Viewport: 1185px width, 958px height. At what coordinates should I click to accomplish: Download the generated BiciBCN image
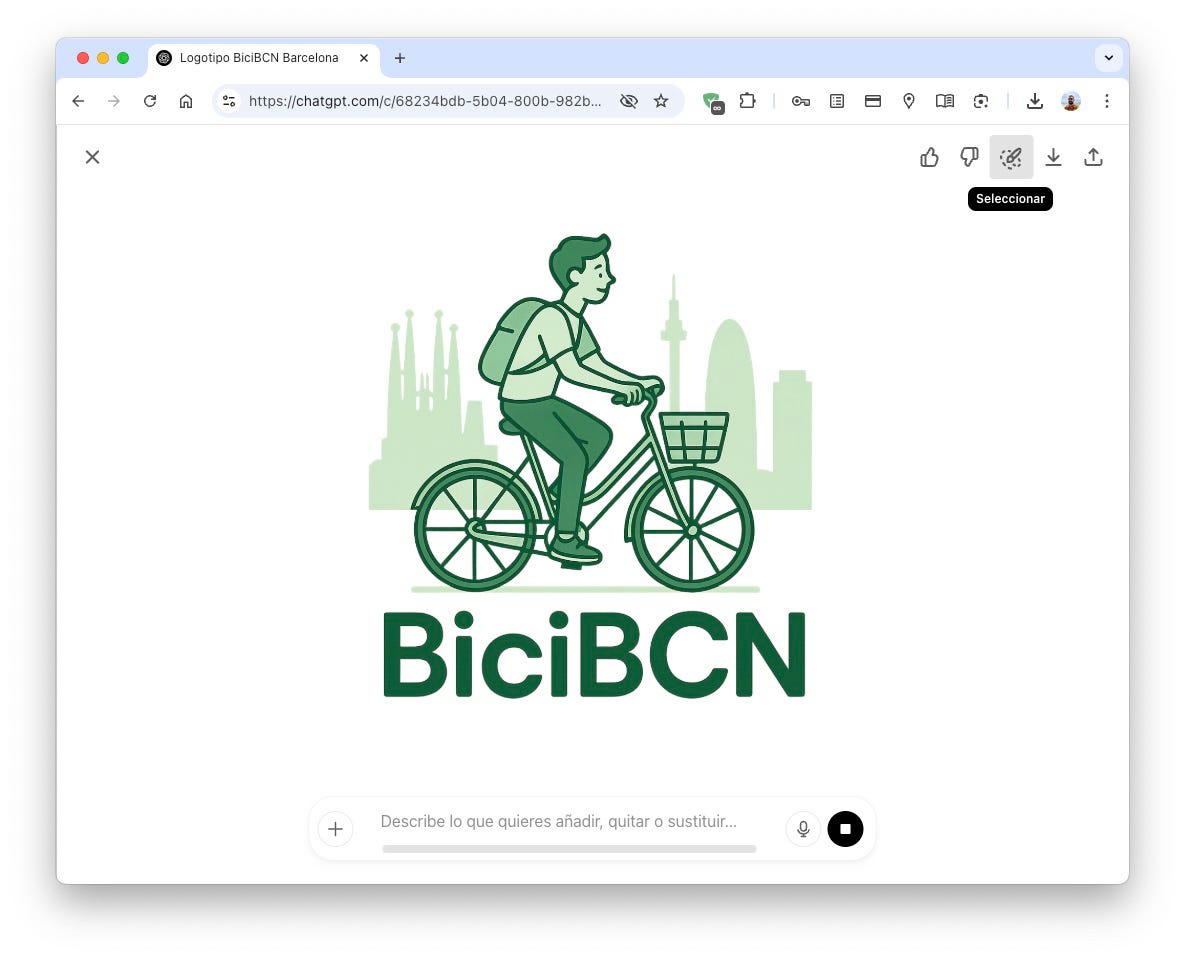[1054, 157]
